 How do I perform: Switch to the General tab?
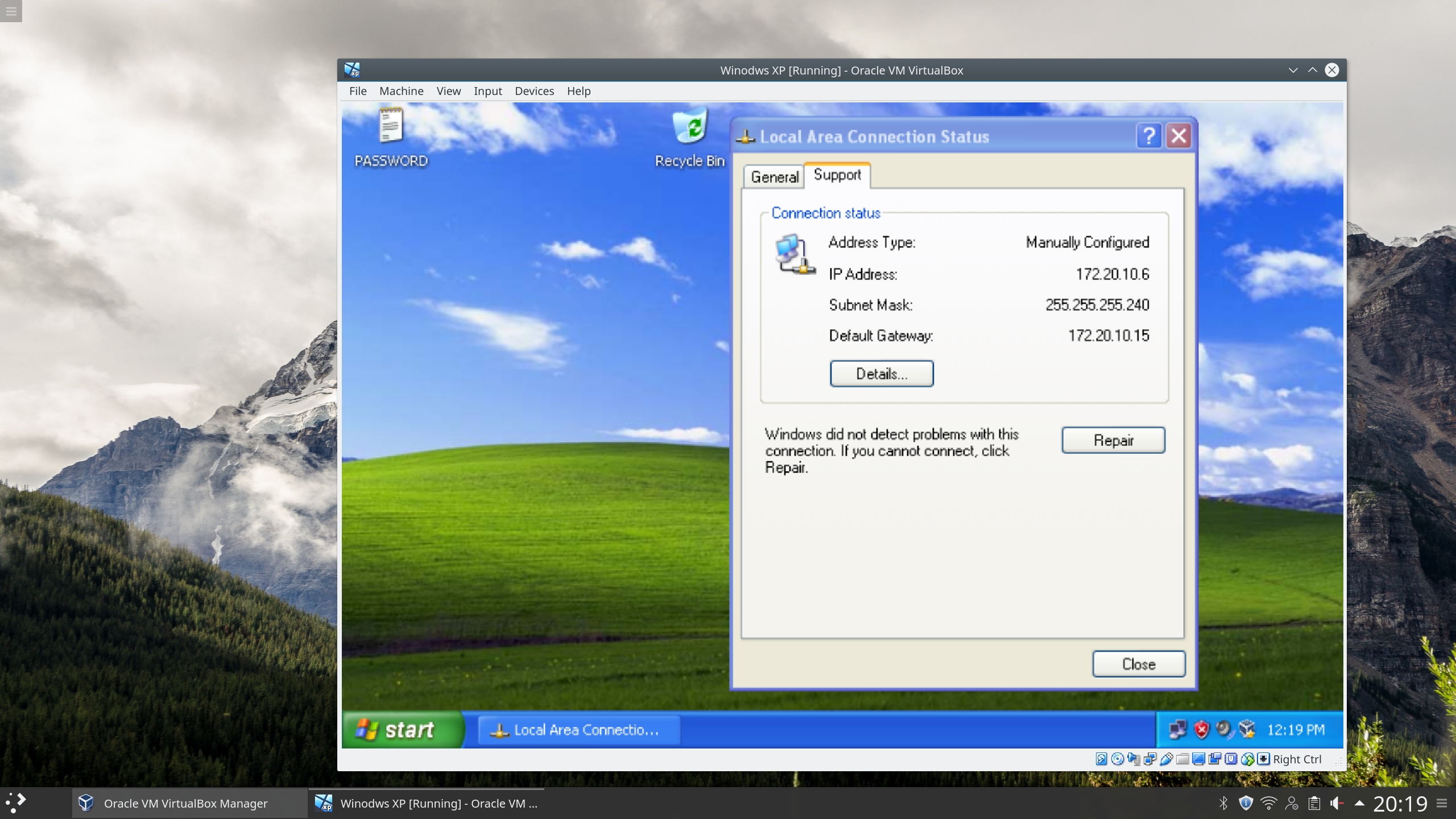click(774, 177)
